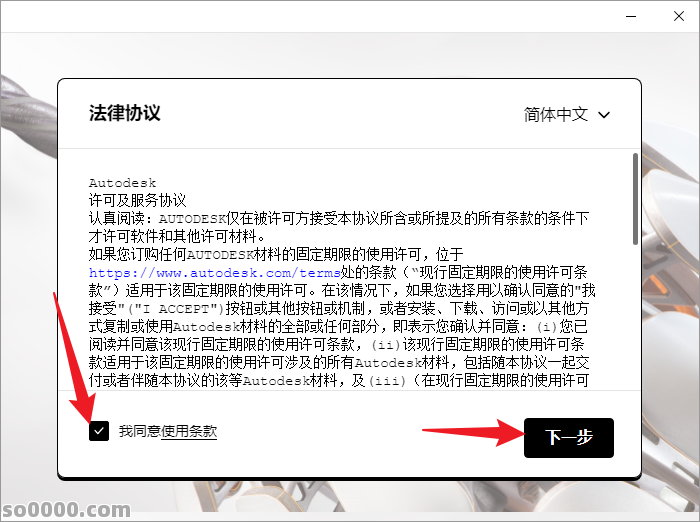The height and width of the screenshot is (522, 700).
Task: Click the blank installer title bar
Action: (300, 17)
